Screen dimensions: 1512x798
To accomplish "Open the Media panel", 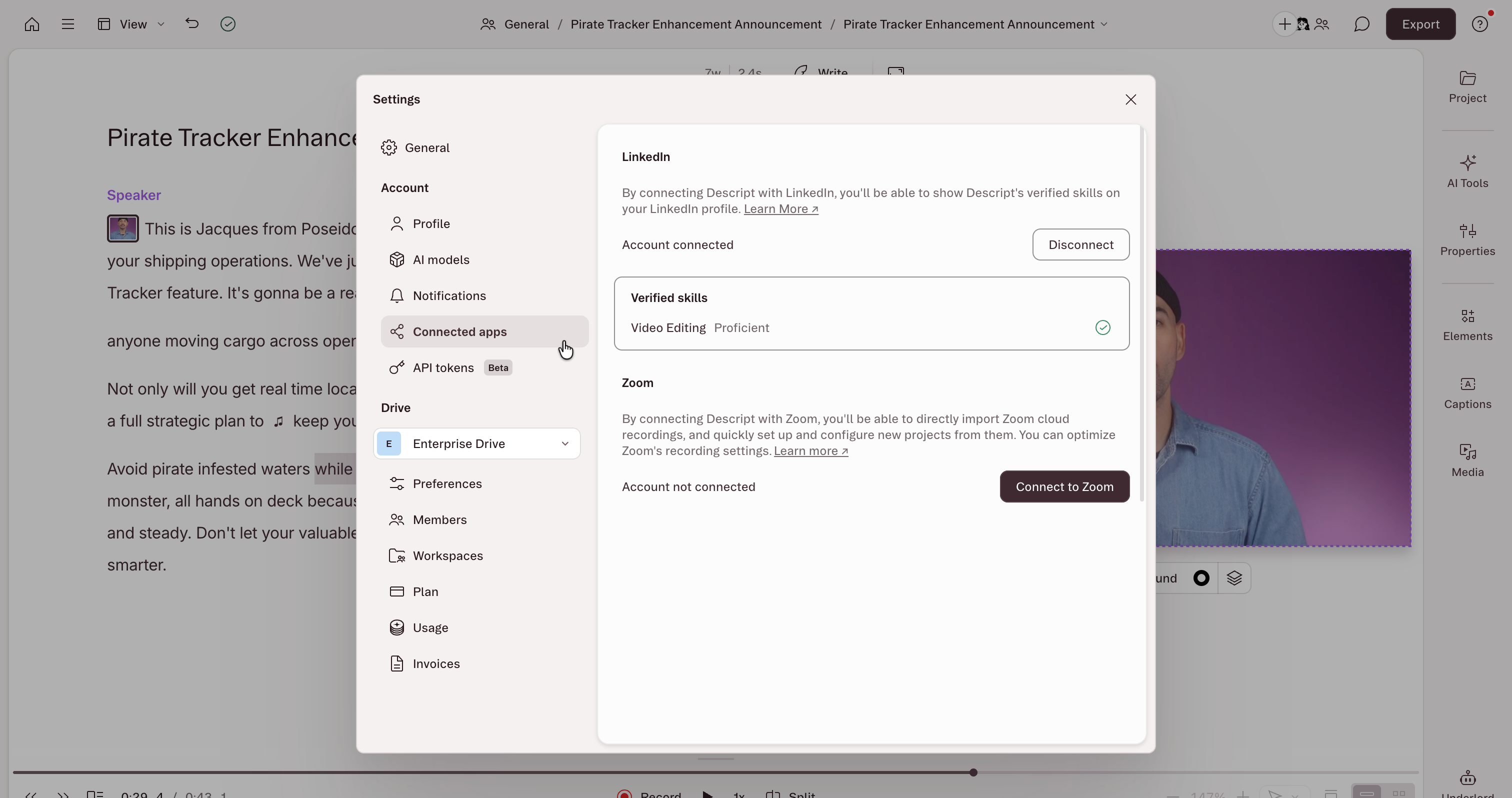I will coord(1467,460).
